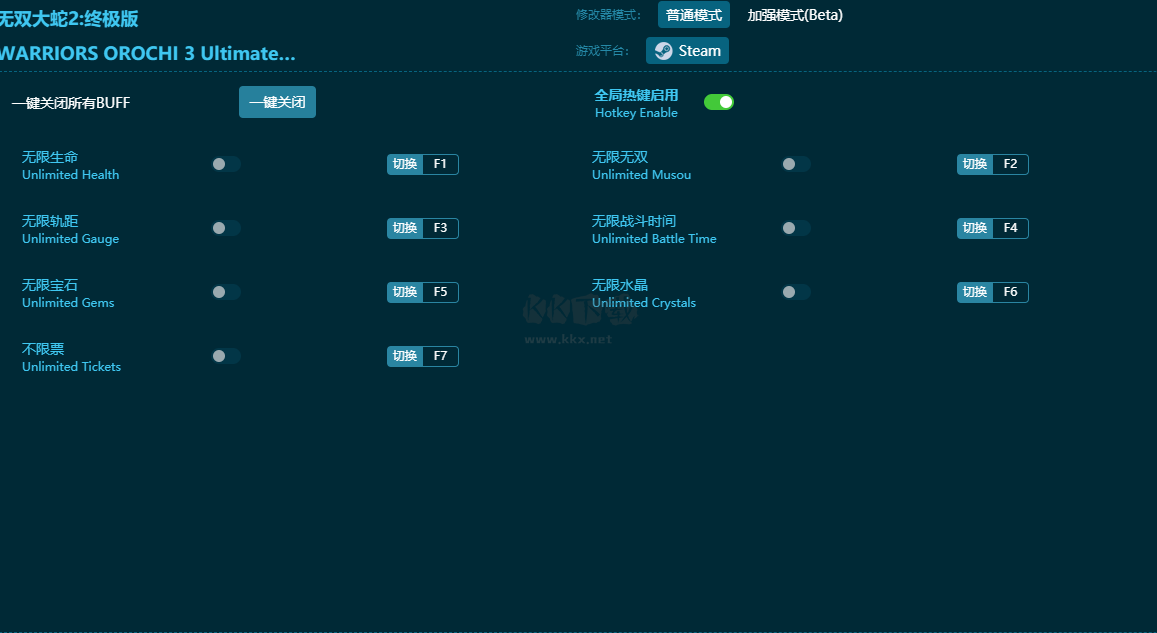The height and width of the screenshot is (633, 1157).
Task: Switch on Unlimited Tickets toggle
Action: pyautogui.click(x=226, y=356)
